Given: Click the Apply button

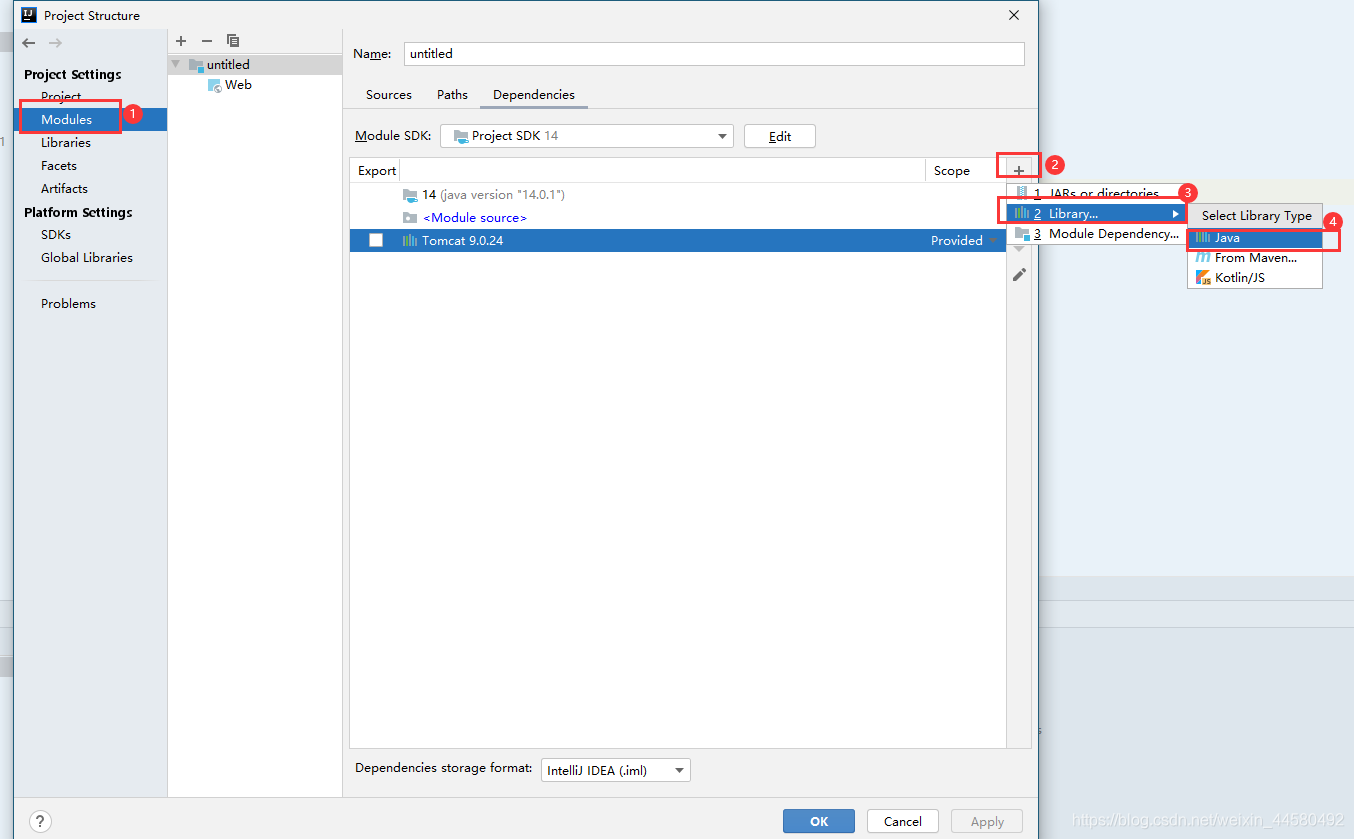Looking at the screenshot, I should pyautogui.click(x=987, y=821).
